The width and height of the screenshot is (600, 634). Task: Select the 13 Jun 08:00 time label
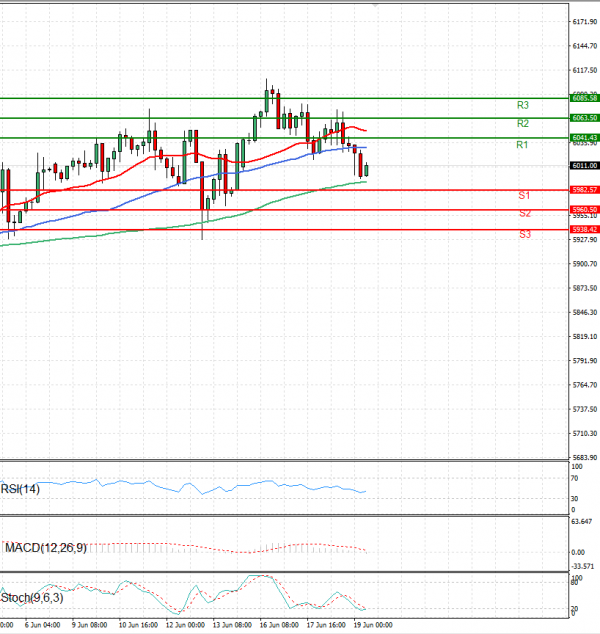point(229,624)
